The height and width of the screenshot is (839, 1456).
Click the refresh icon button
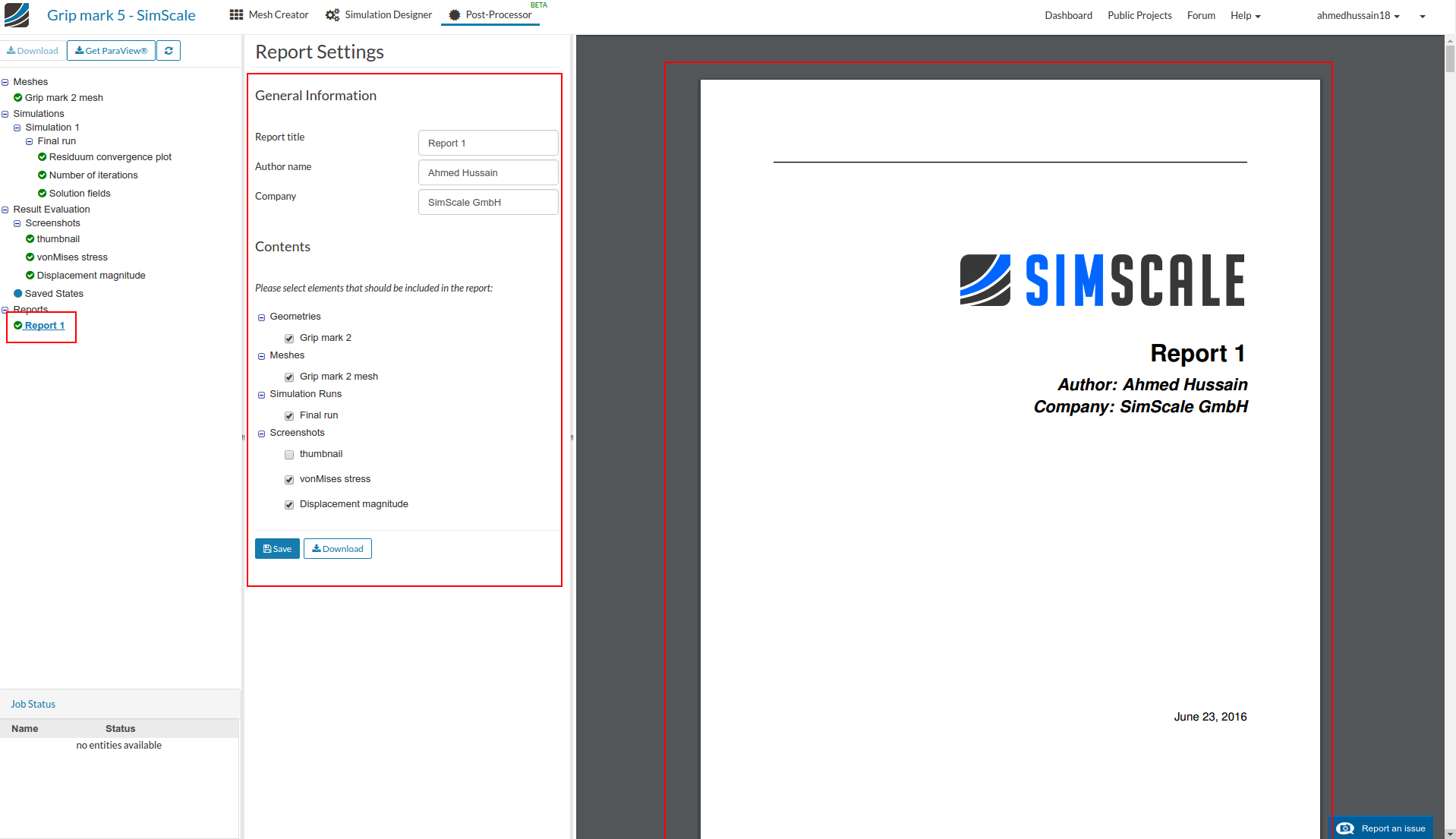point(169,51)
